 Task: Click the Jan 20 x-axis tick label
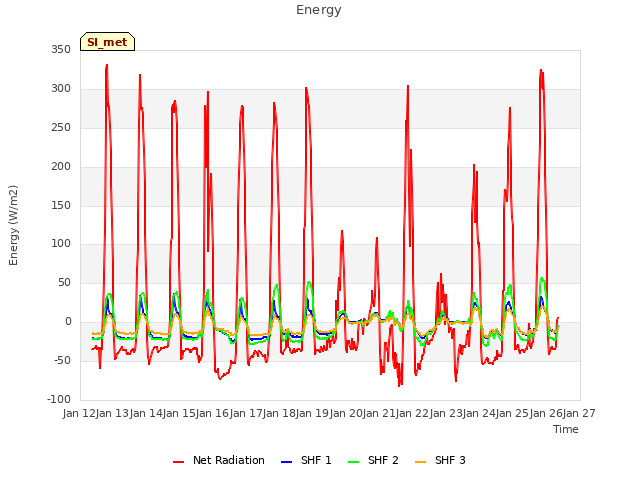[346, 413]
